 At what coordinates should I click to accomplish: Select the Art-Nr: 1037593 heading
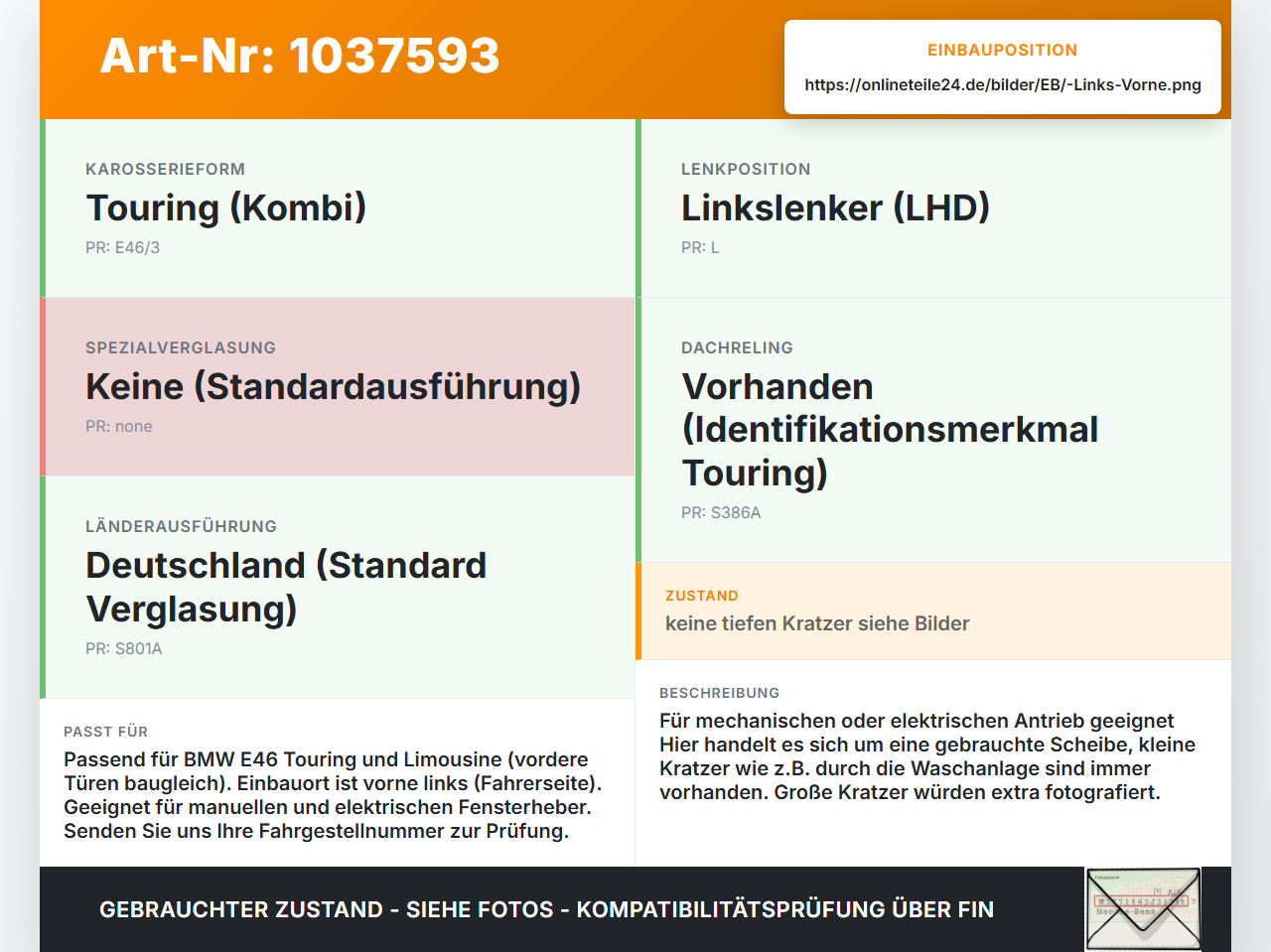300,56
